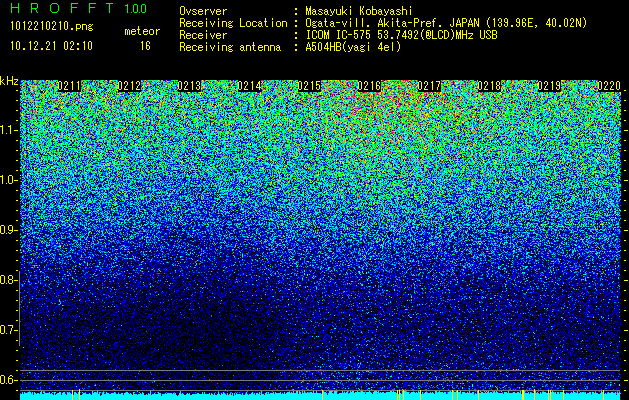Click the 0213 time marker label

point(189,86)
